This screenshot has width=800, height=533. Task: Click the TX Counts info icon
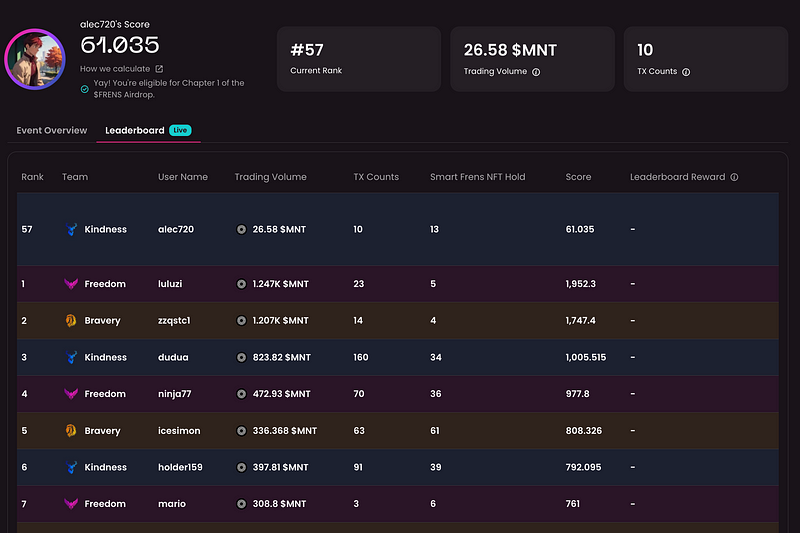click(x=686, y=72)
